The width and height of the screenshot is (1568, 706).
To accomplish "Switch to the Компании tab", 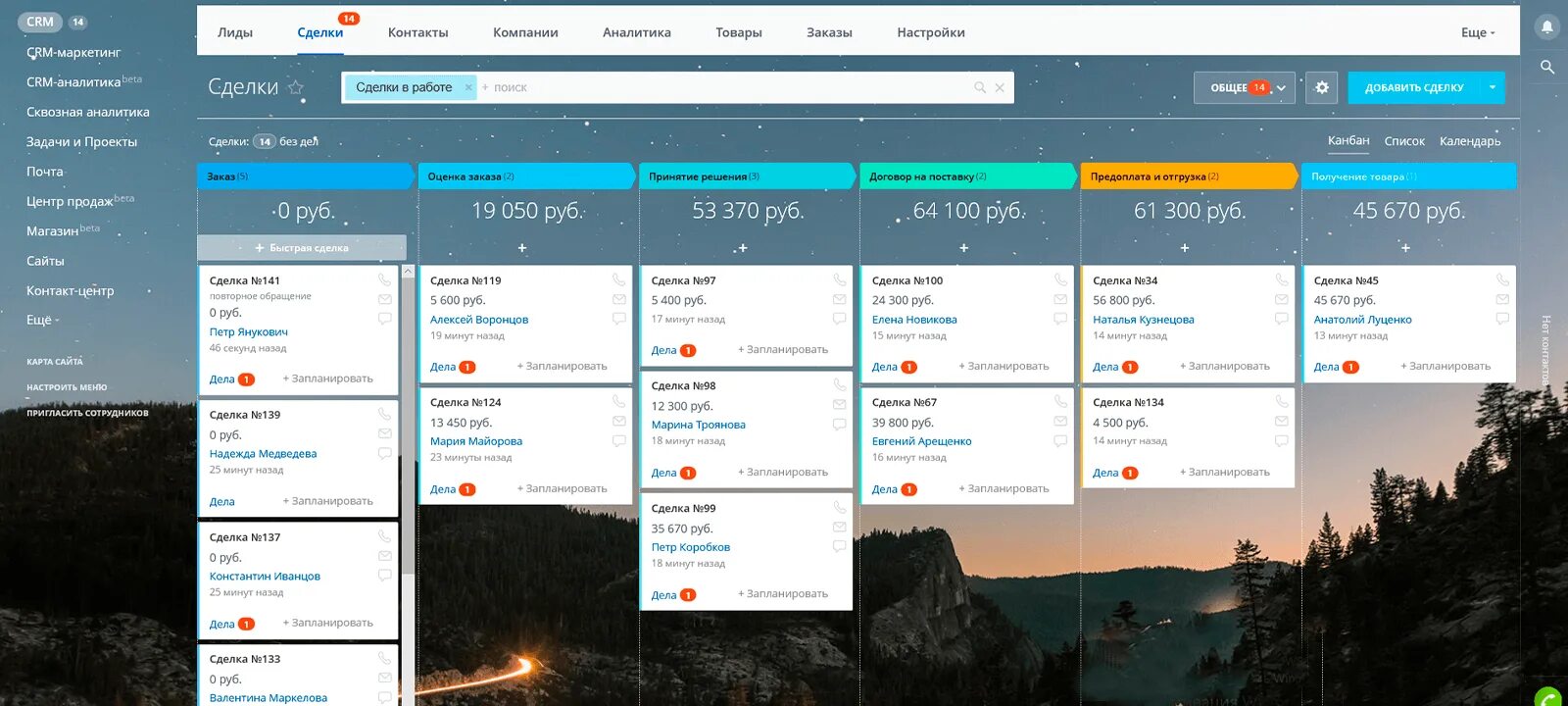I will 525,32.
